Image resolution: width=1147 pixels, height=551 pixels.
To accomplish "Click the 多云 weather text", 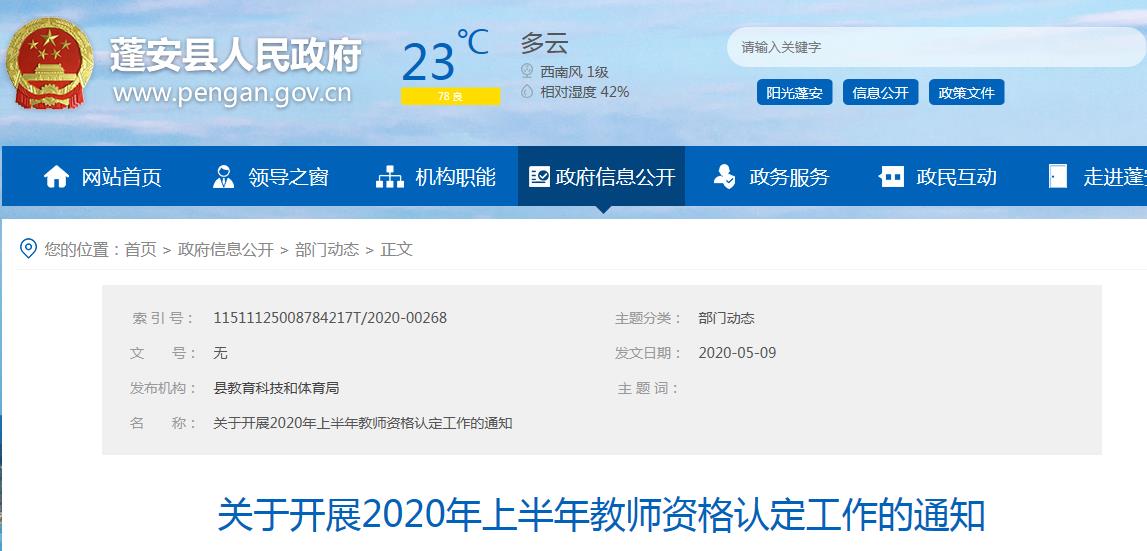I will 544,43.
